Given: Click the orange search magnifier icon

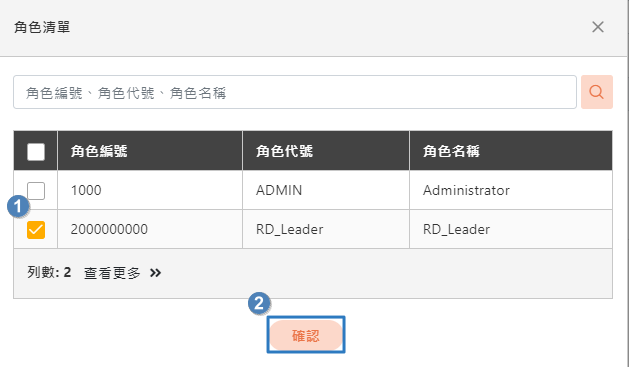Looking at the screenshot, I should [x=597, y=92].
